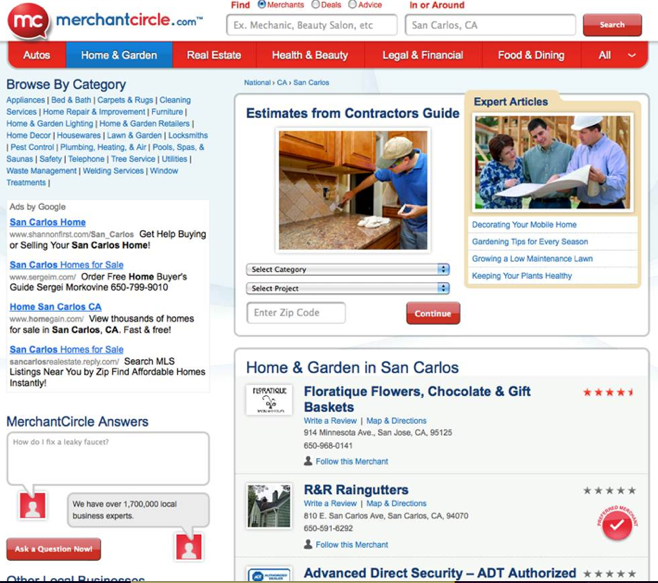658x583 pixels.
Task: Open the Select Category dropdown
Action: (x=348, y=269)
